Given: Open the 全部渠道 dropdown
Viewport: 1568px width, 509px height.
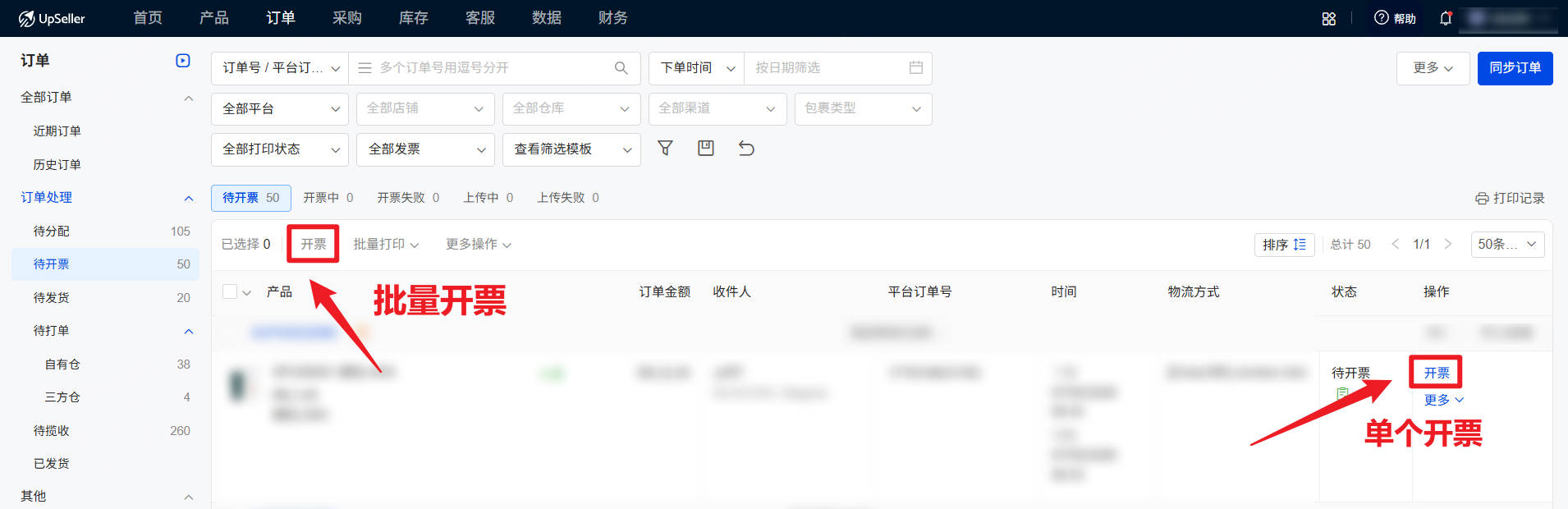Looking at the screenshot, I should tap(718, 108).
